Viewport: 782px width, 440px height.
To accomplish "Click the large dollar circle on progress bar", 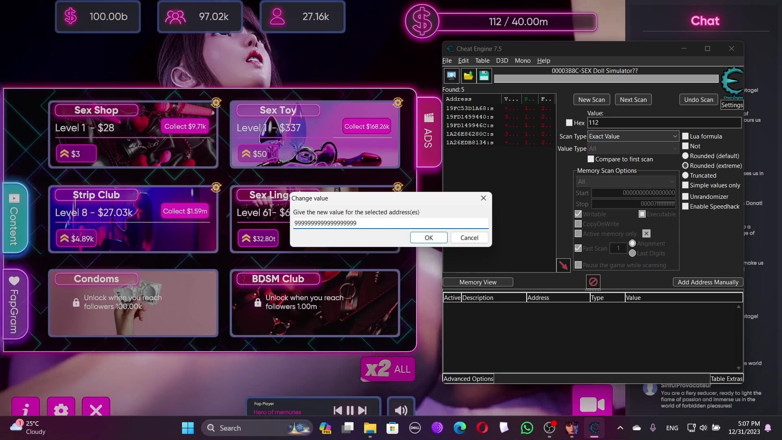I will (x=422, y=21).
